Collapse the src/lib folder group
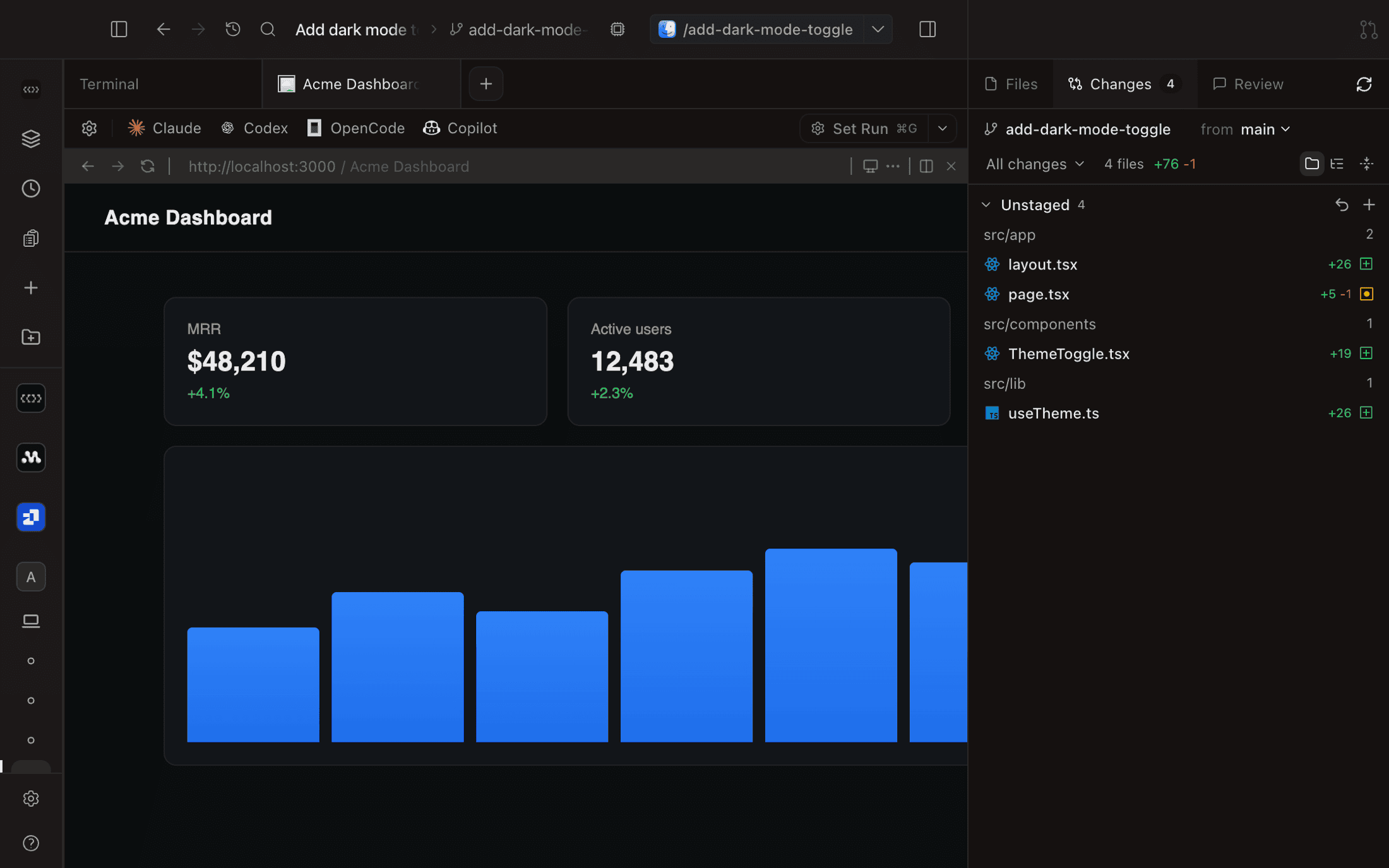Screen dimensions: 1389x868 (x=1178, y=383)
